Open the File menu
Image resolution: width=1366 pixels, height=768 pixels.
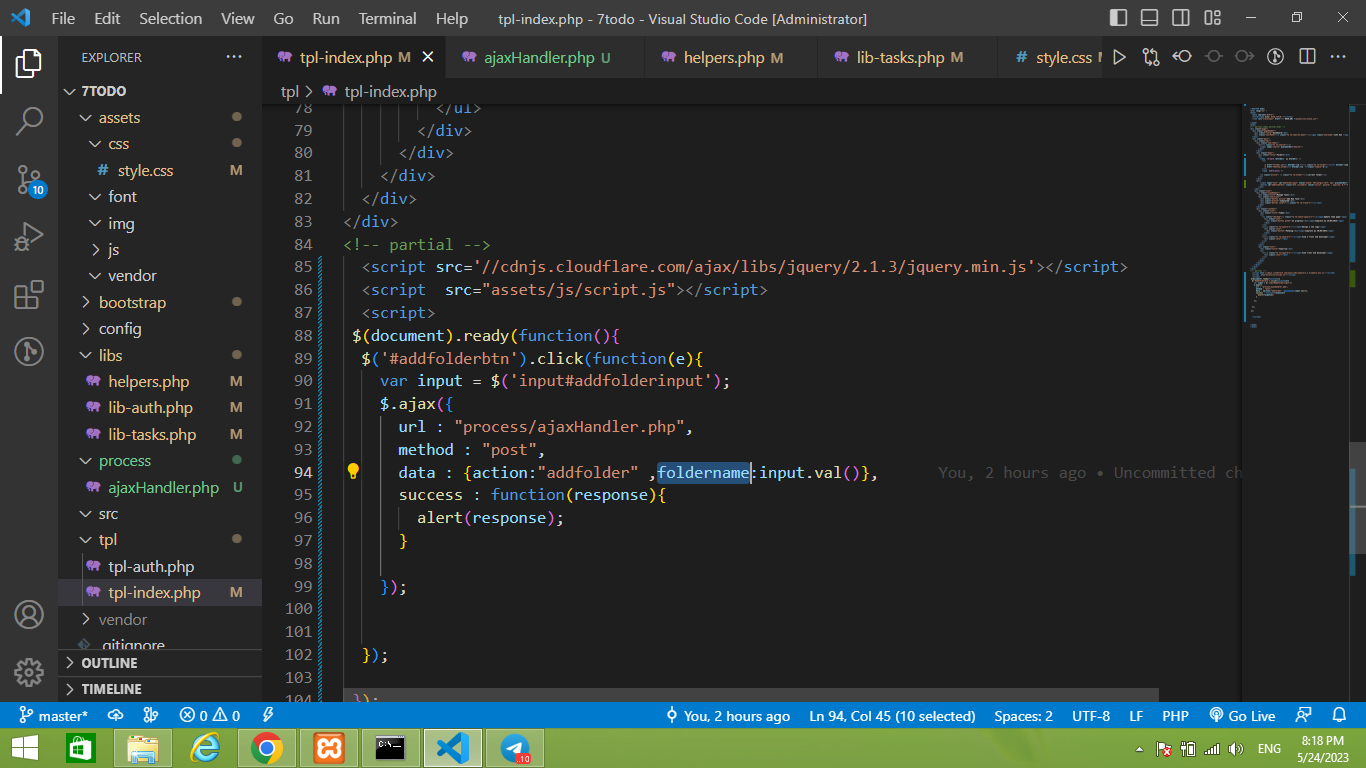point(63,18)
